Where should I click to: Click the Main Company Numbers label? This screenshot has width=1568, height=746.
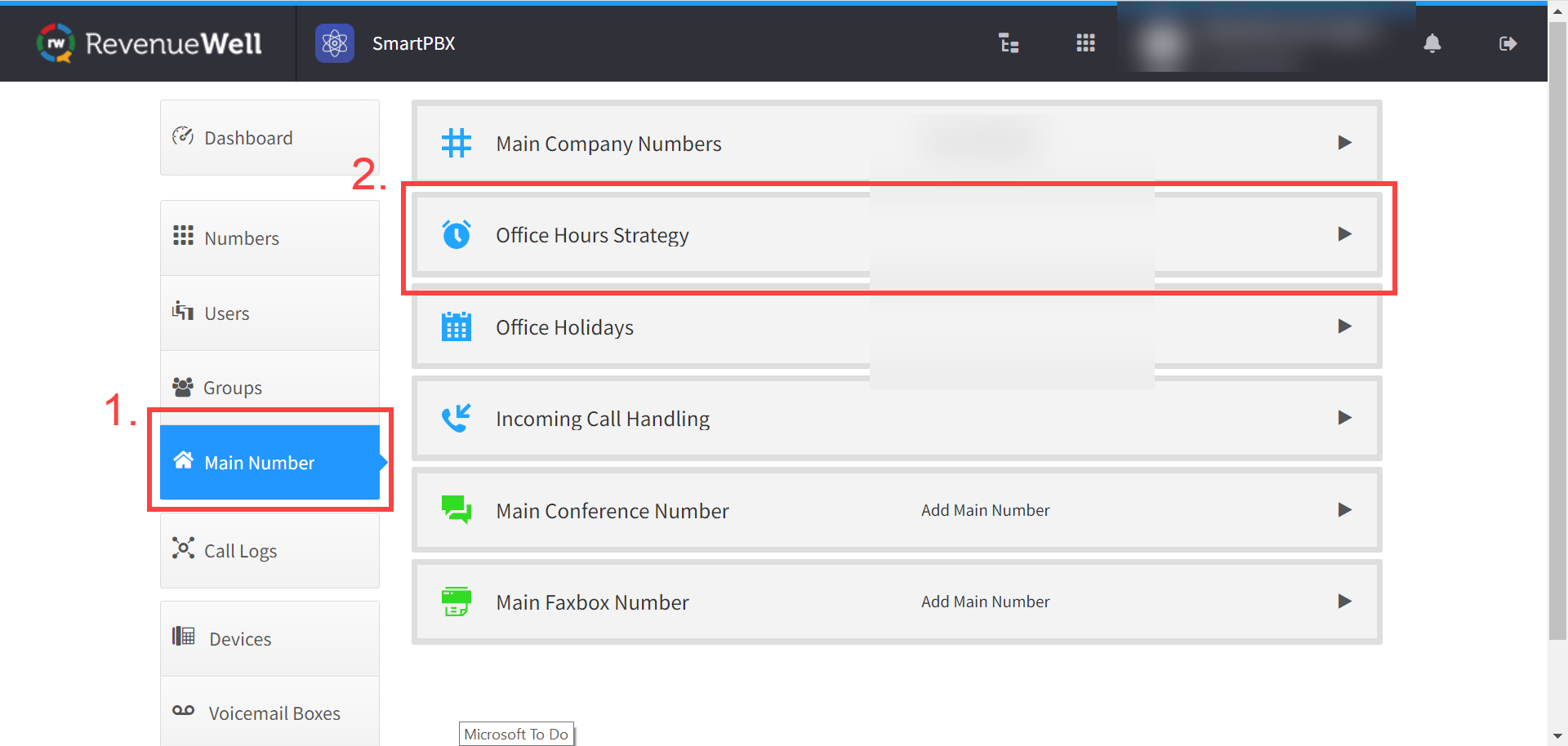click(x=608, y=144)
